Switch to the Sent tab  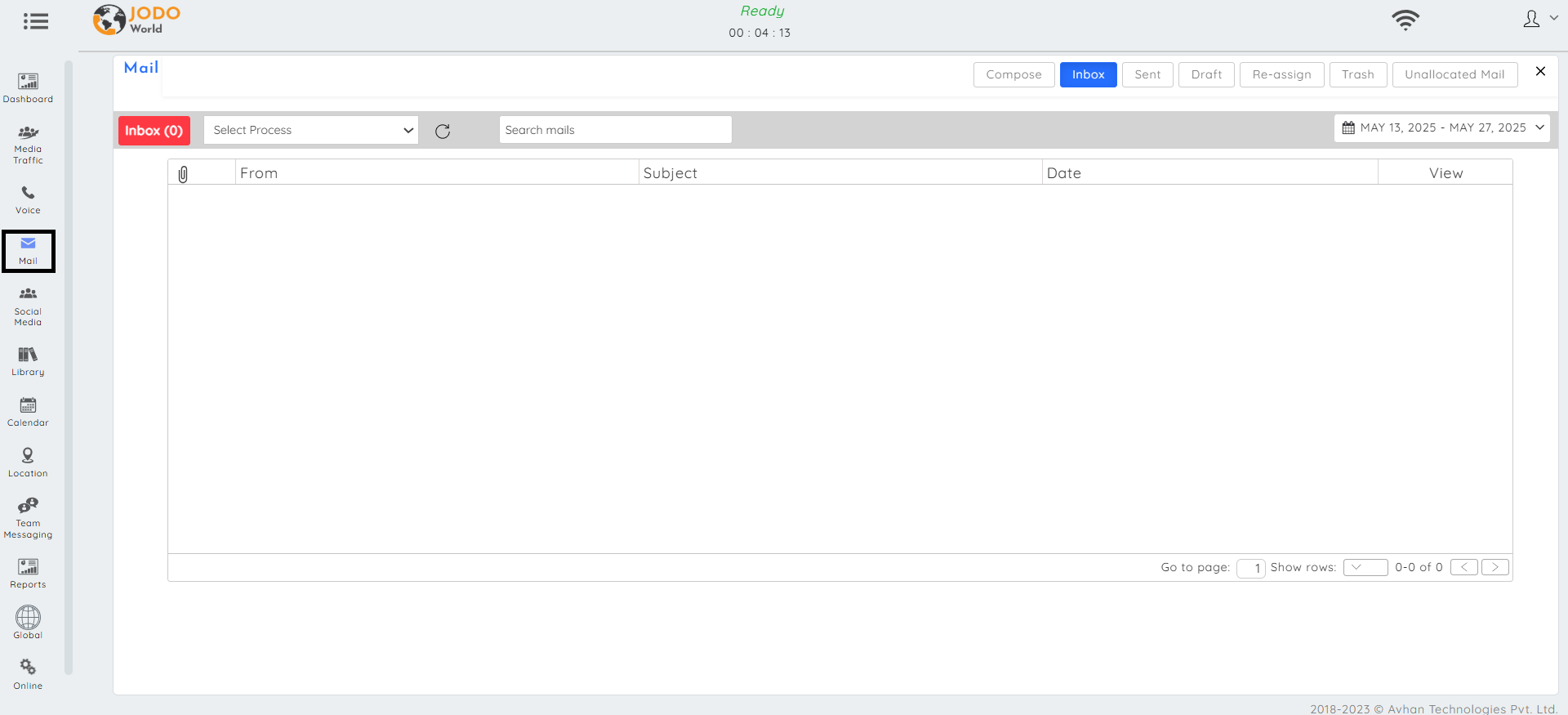coord(1147,74)
